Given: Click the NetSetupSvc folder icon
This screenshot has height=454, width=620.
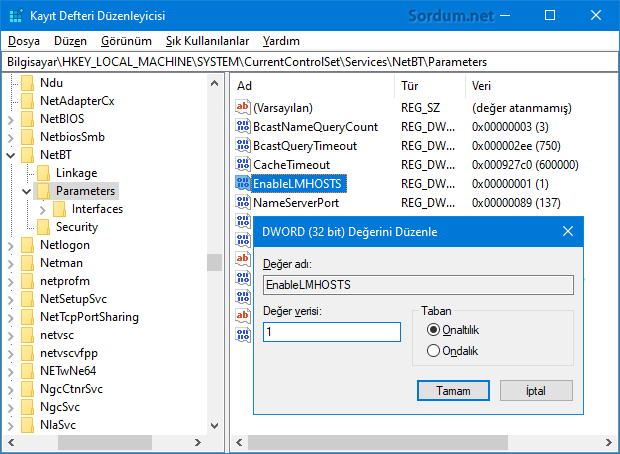Looking at the screenshot, I should point(28,299).
